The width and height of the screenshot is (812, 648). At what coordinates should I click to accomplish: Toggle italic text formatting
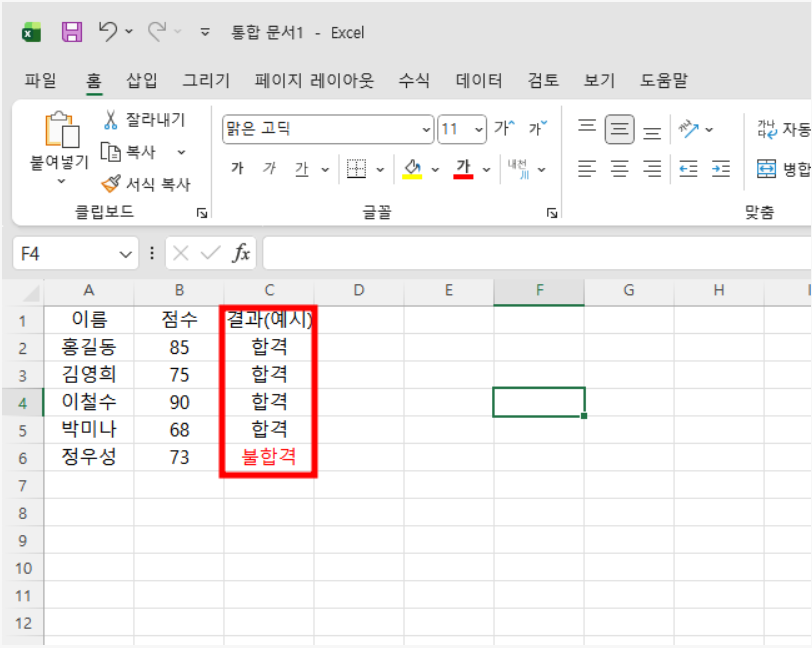pos(269,169)
